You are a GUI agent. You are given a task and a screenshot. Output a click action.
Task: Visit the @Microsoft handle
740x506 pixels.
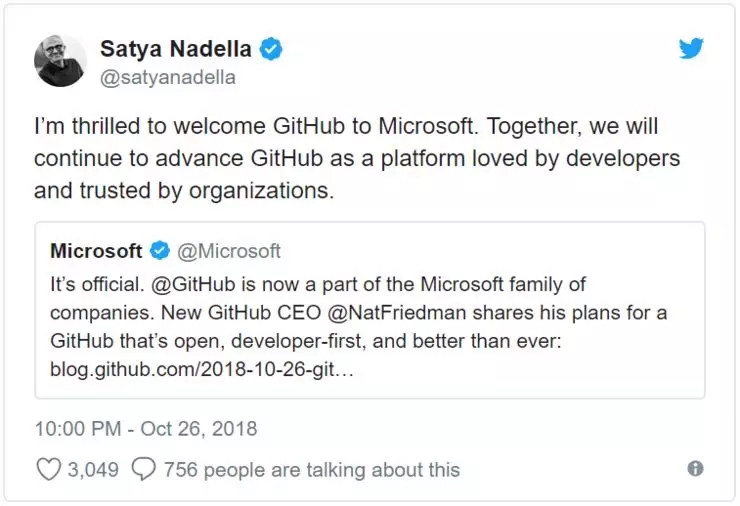[x=229, y=251]
